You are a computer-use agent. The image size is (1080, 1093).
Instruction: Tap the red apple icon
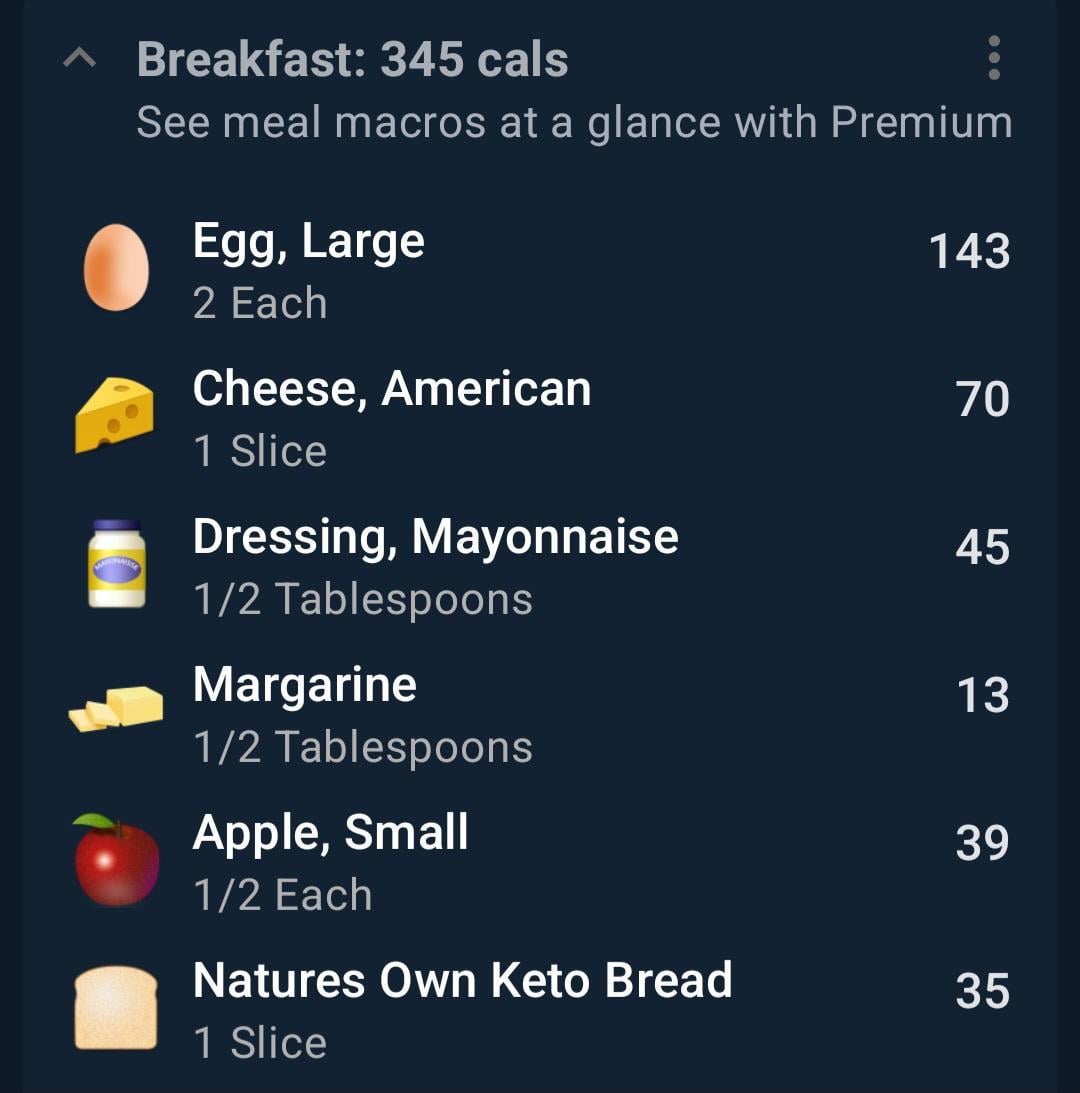coord(116,860)
